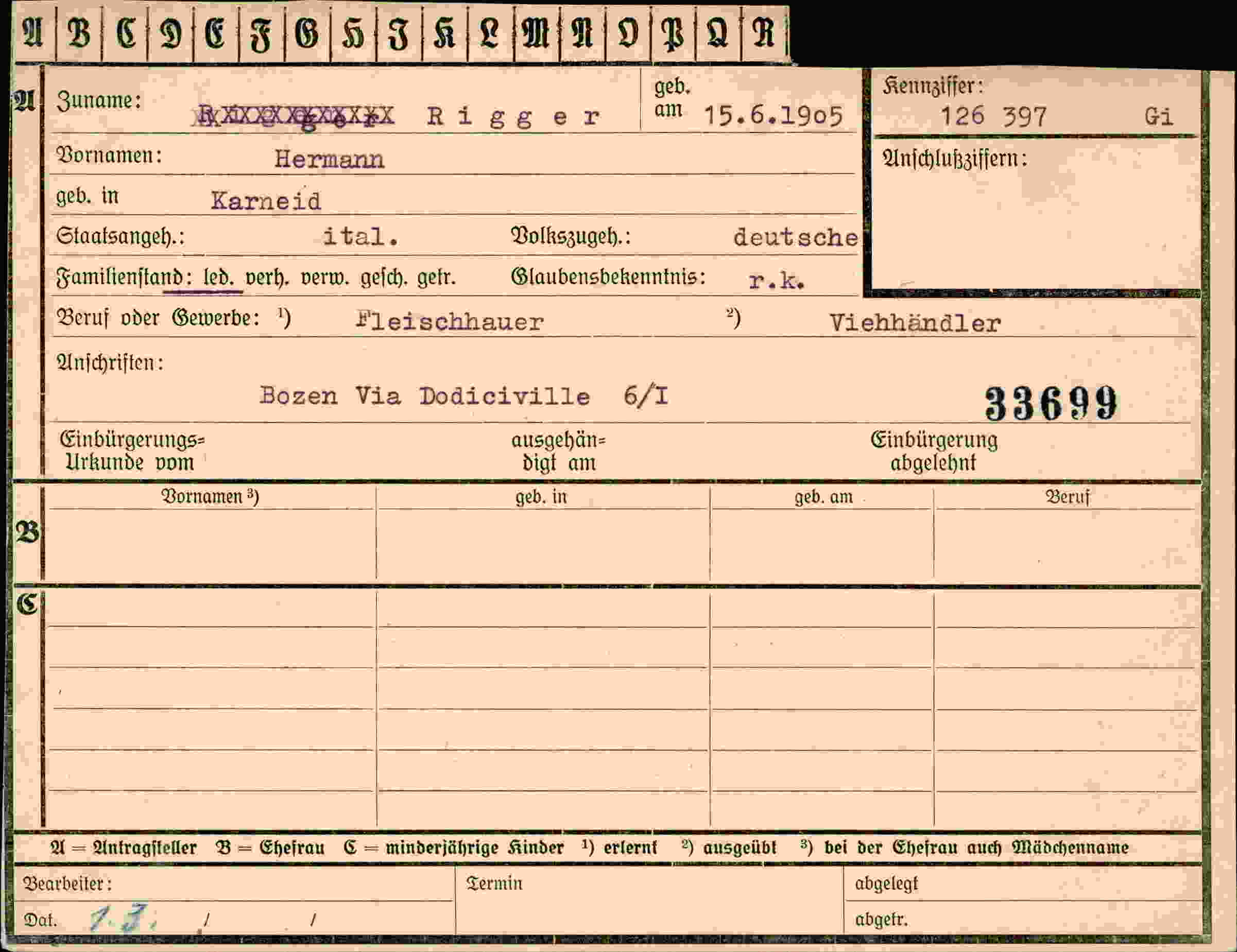Image resolution: width=1237 pixels, height=952 pixels.
Task: Click the 'Gi' code beside Kennziffer
Action: 1159,117
